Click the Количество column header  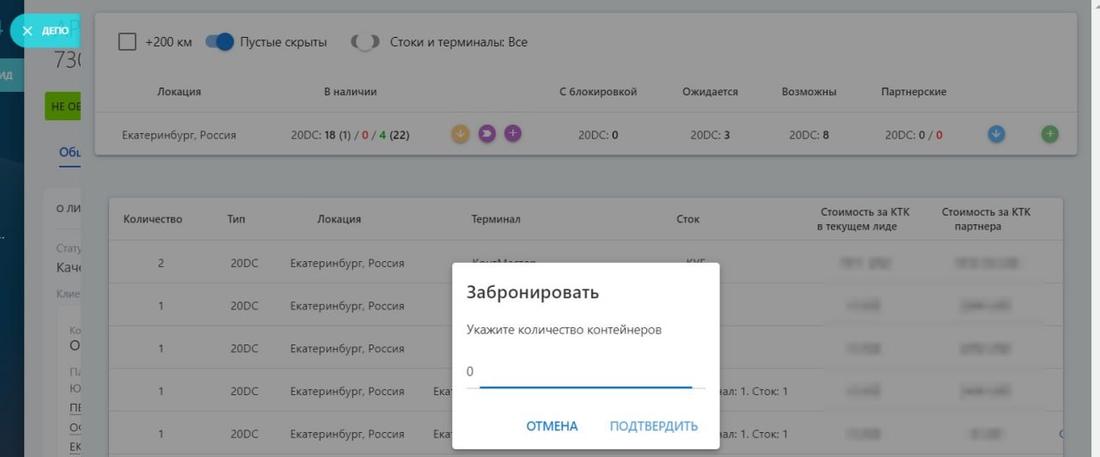(x=153, y=219)
